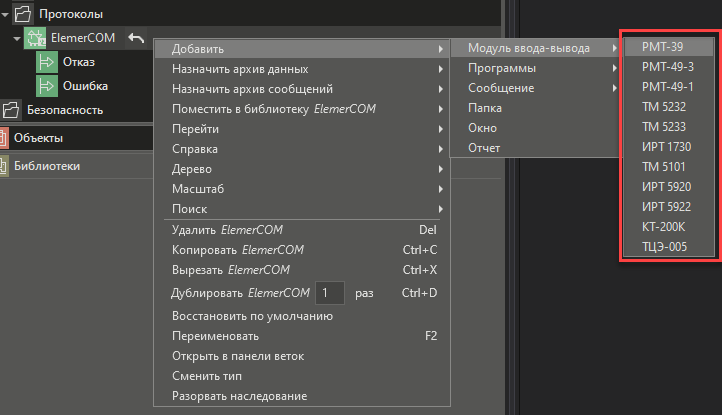Screen dimensions: 722x415
Task: Select РМТ-39 module from the list
Action: [660, 47]
